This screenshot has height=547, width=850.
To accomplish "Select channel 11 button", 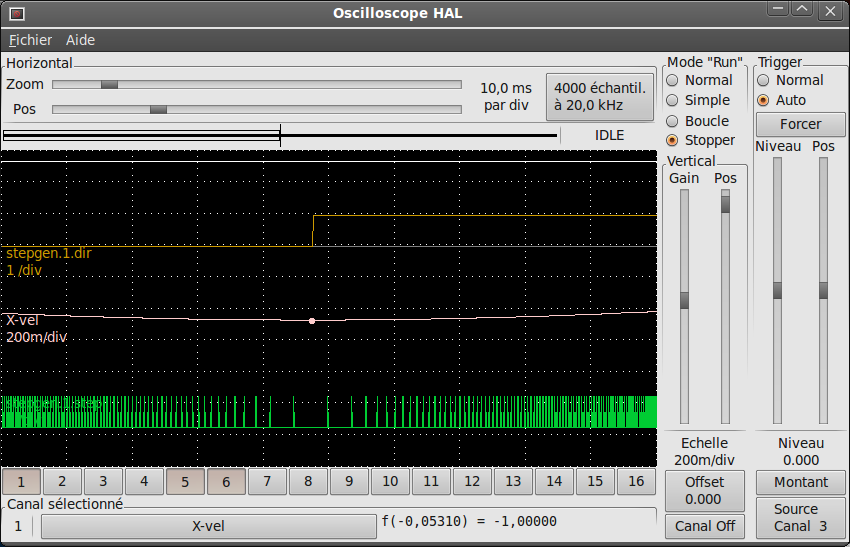I will 431,481.
